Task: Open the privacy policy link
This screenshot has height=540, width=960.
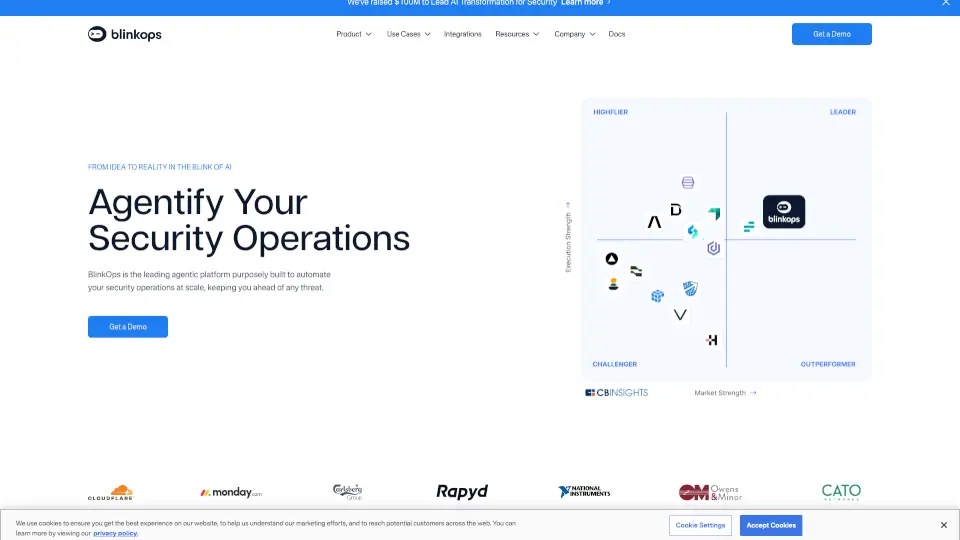Action: [x=116, y=534]
